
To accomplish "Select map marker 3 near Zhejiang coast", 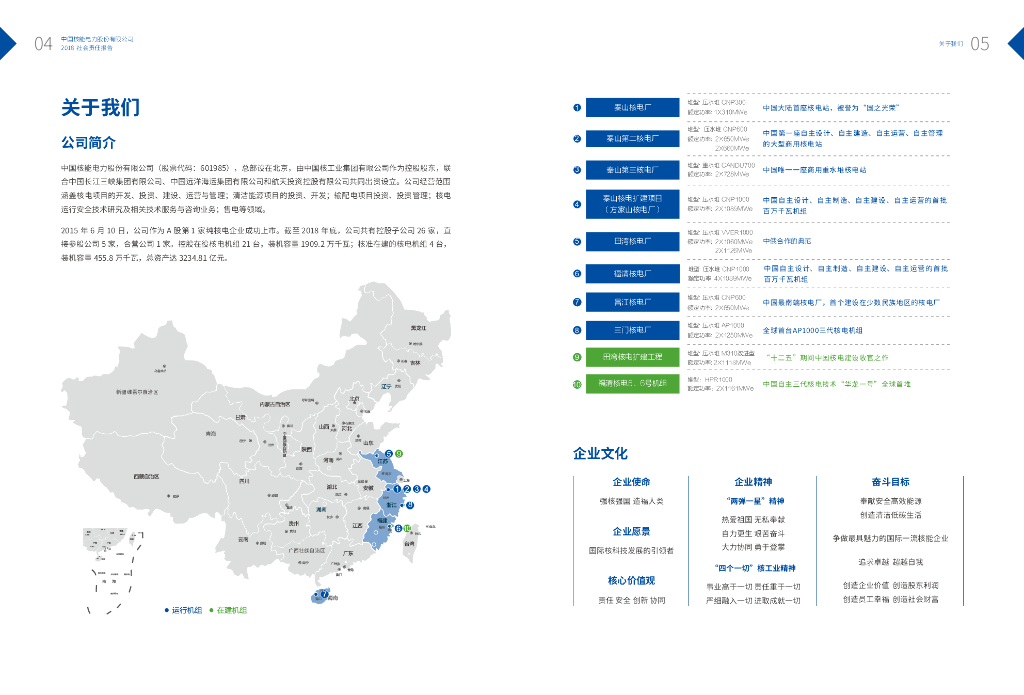I will pos(417,489).
